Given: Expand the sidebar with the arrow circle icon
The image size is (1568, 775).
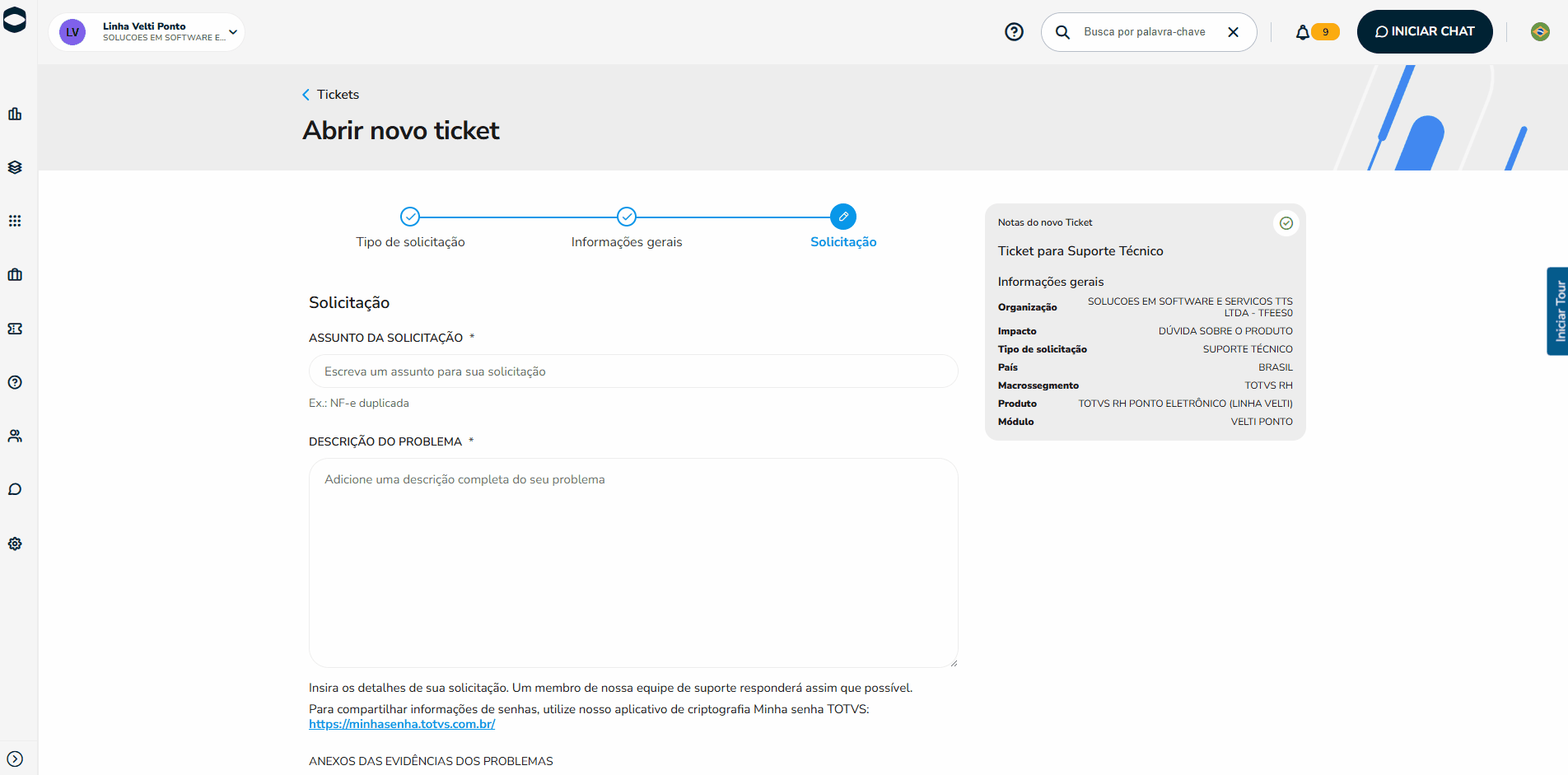Looking at the screenshot, I should coord(15,759).
